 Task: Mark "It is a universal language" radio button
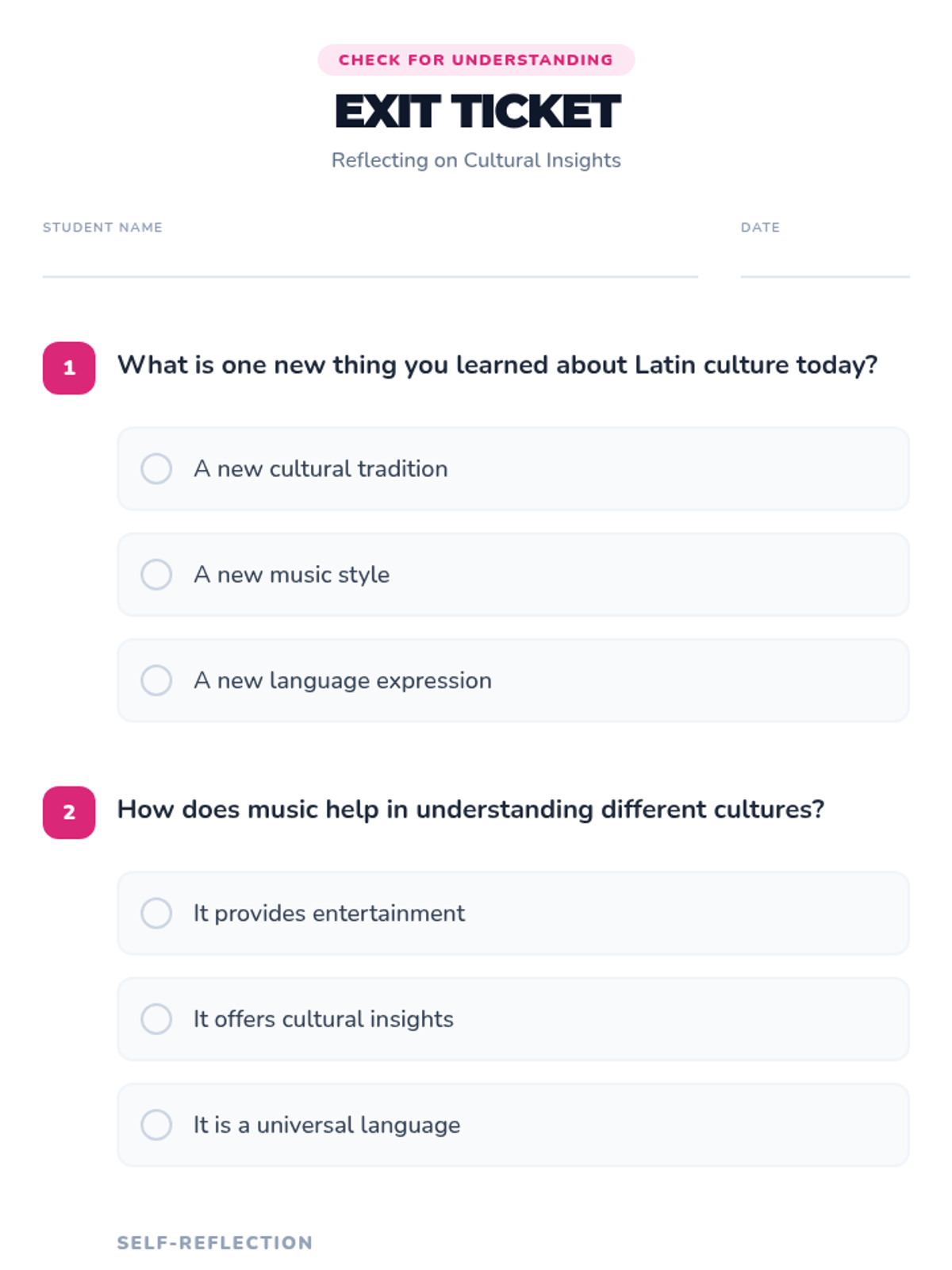pos(156,1125)
